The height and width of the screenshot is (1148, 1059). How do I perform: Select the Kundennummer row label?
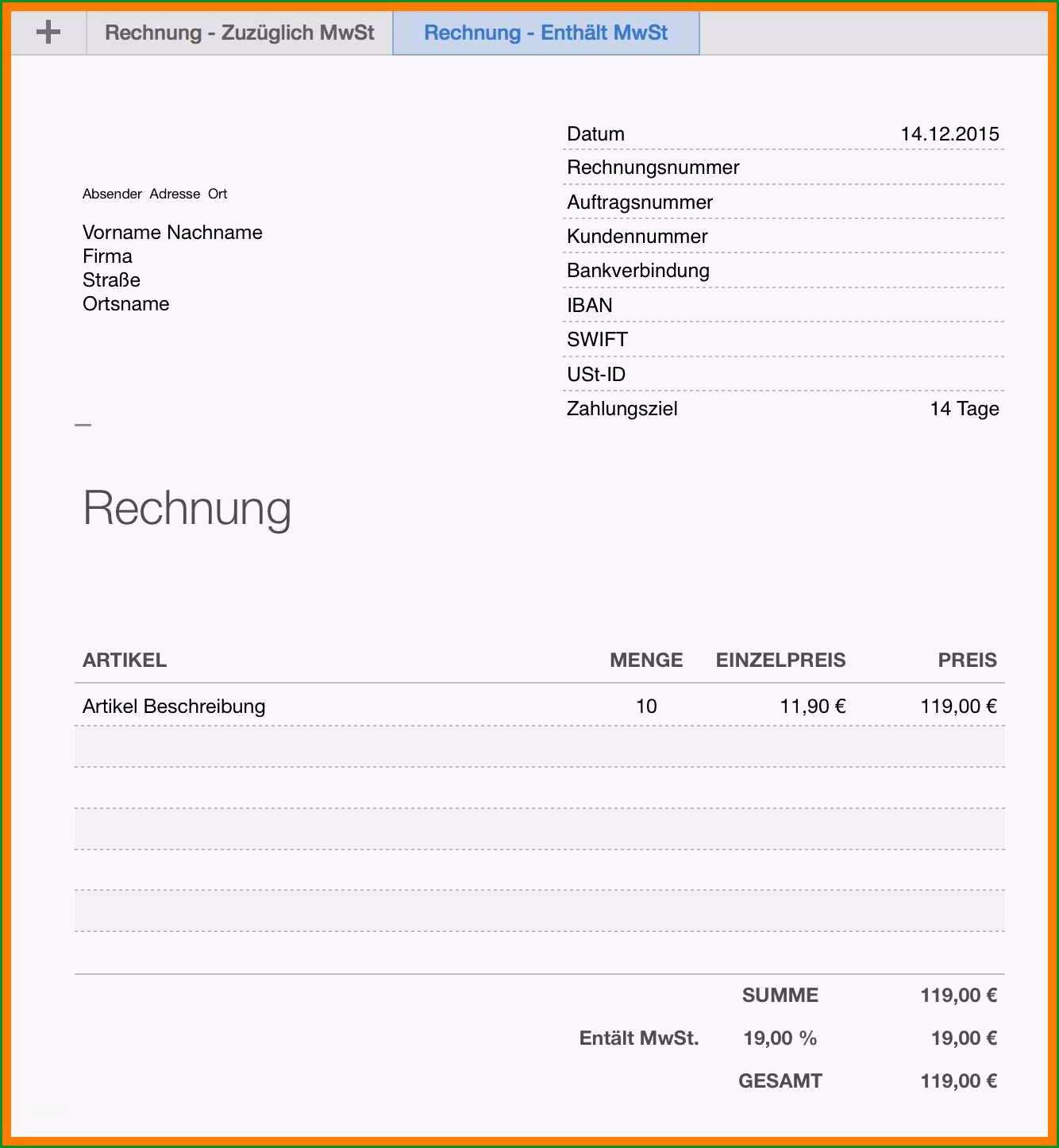637,237
